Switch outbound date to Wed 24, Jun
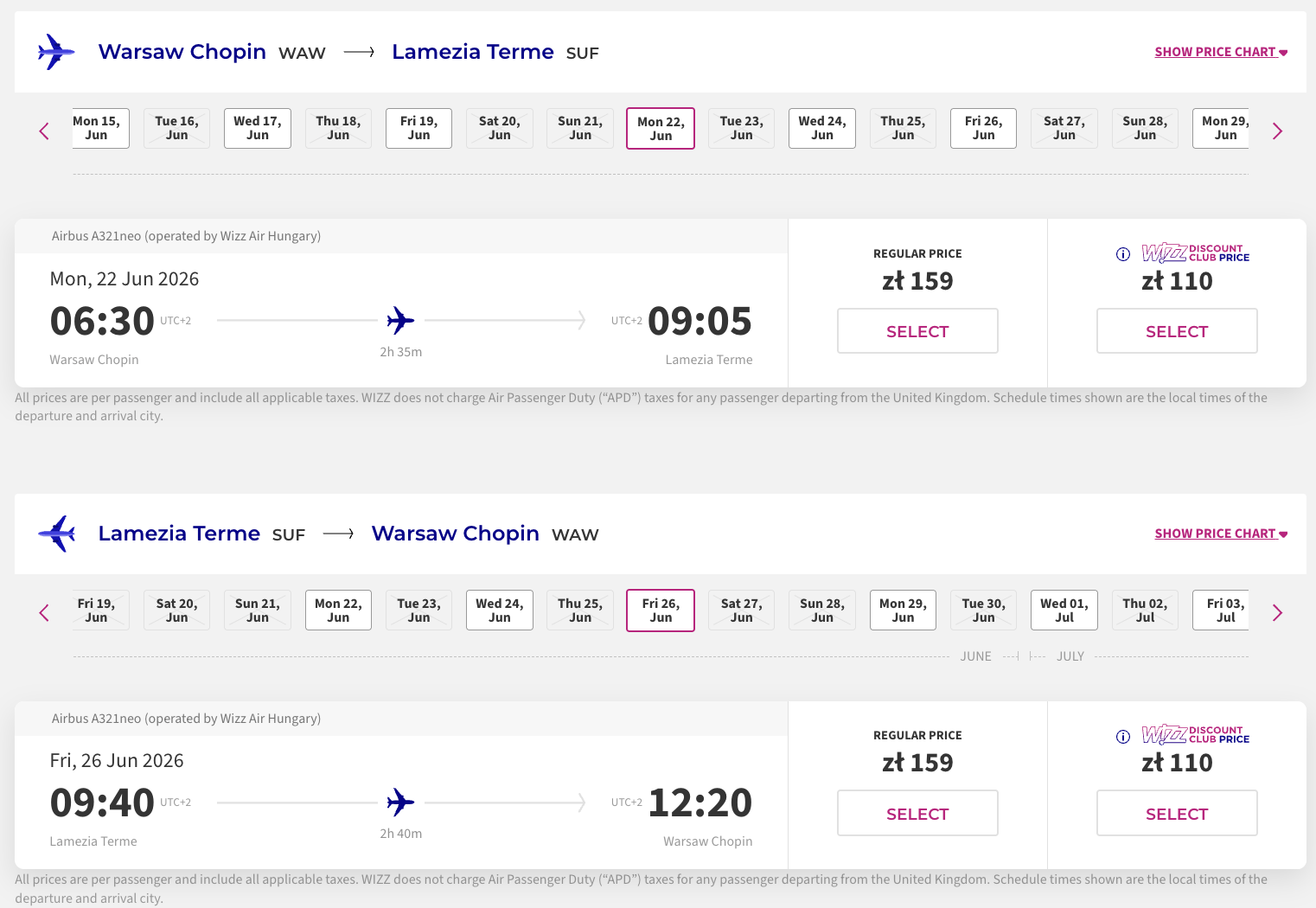Image resolution: width=1316 pixels, height=908 pixels. [821, 128]
